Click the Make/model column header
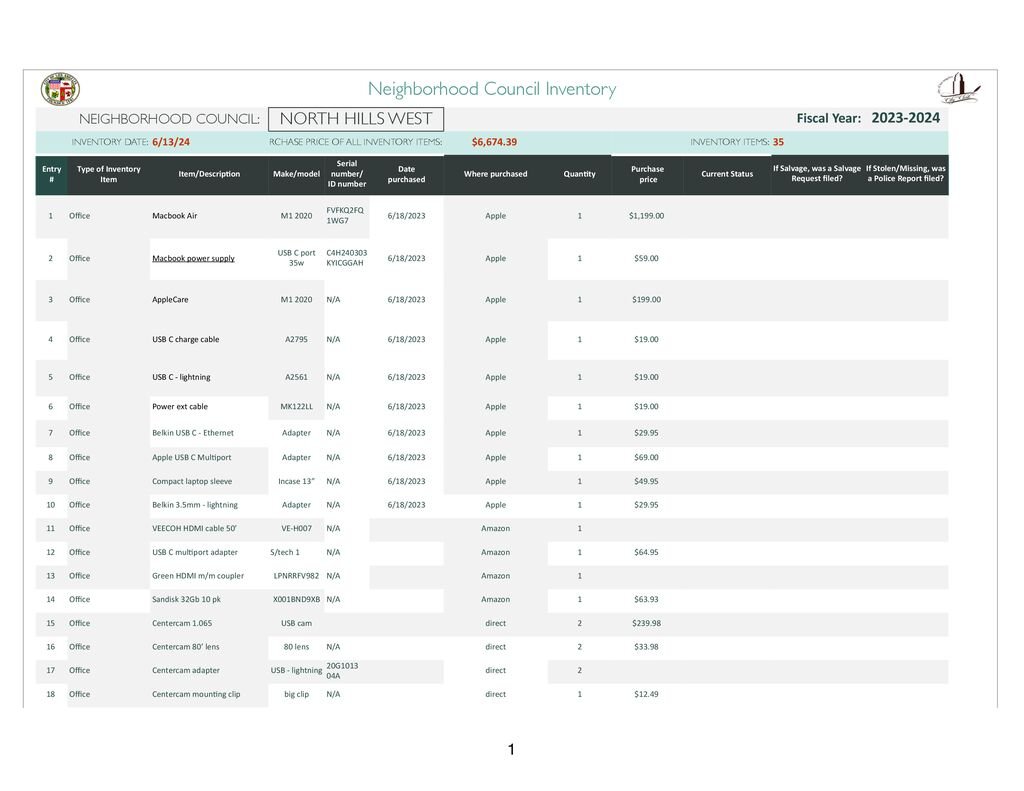This screenshot has width=1024, height=791. (296, 174)
